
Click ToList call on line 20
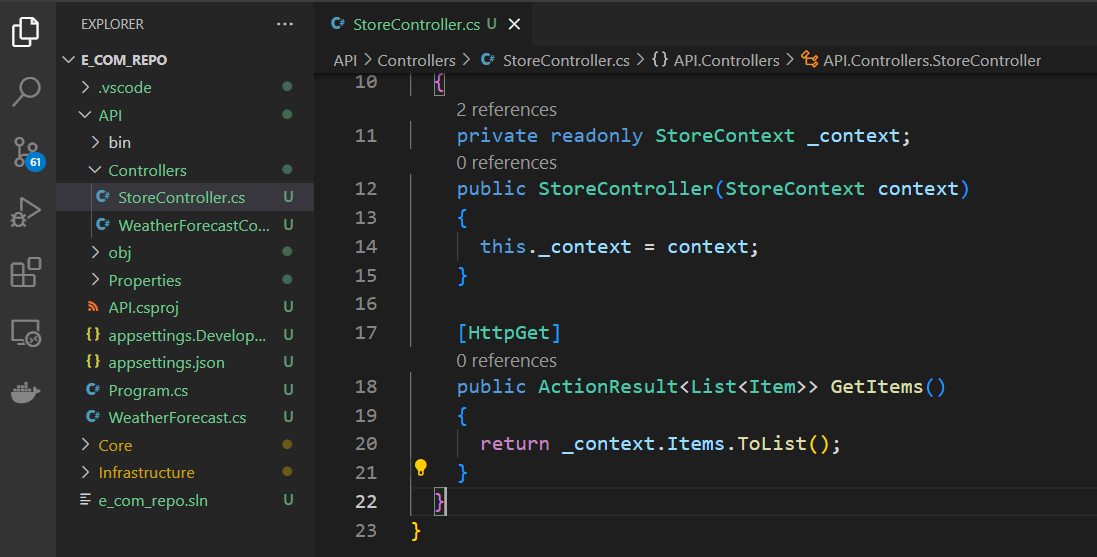[x=772, y=444]
